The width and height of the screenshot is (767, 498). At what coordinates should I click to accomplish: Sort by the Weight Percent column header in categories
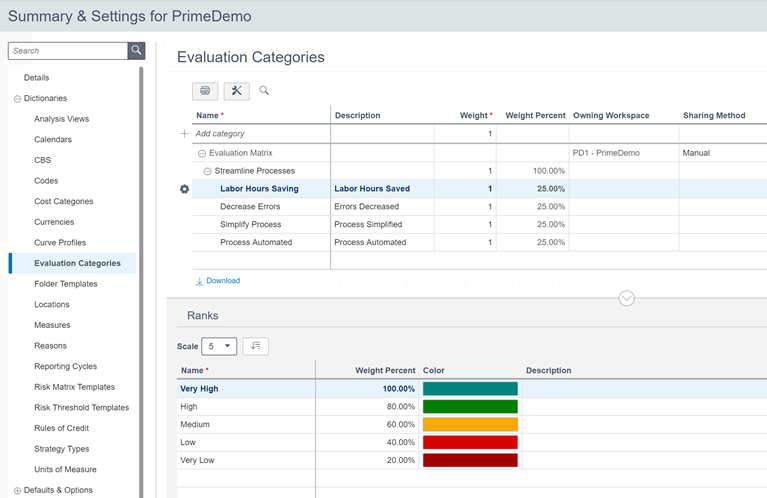534,115
